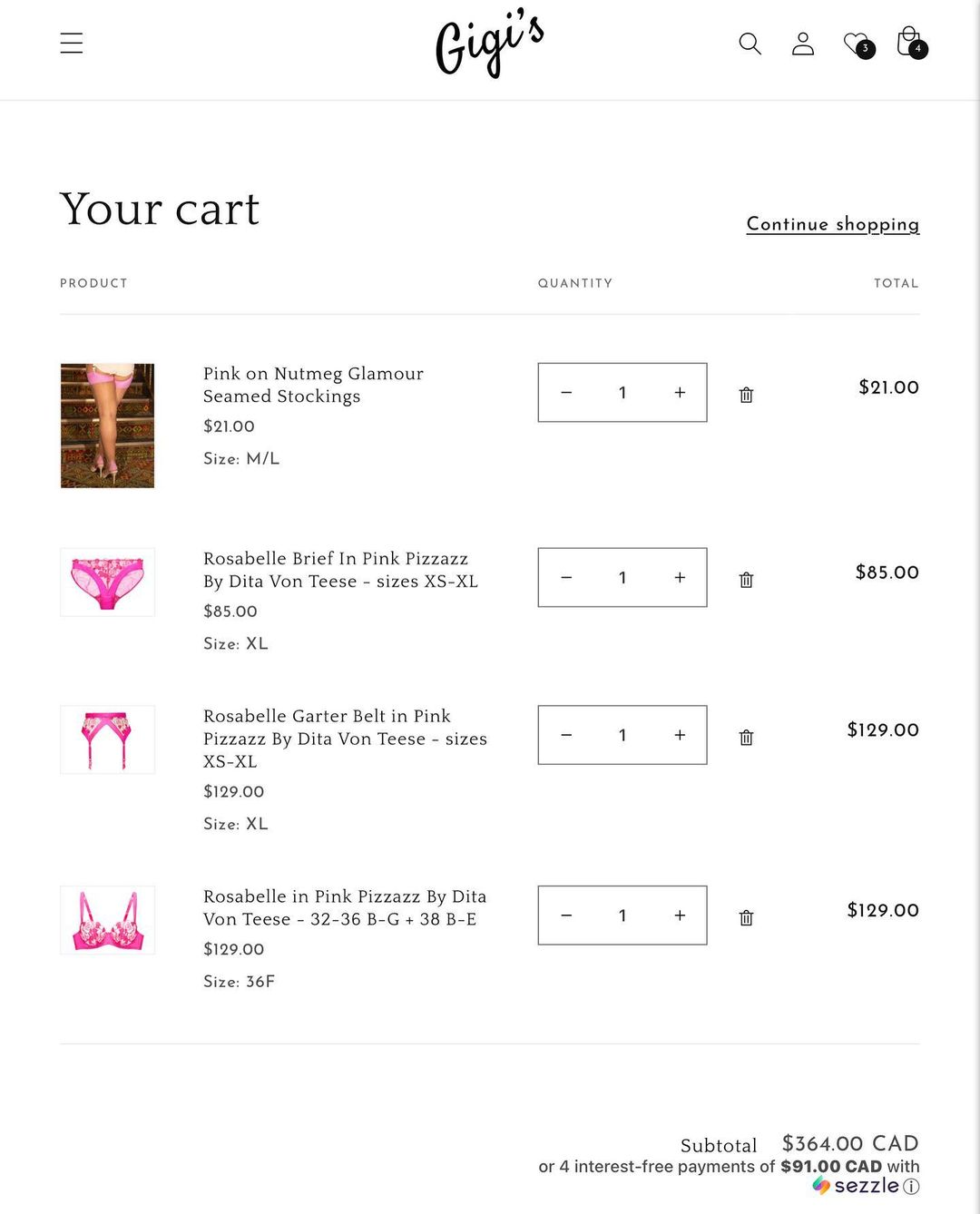Remove Glamour Seamed Stockings with trash icon
This screenshot has width=980, height=1214.
(746, 395)
